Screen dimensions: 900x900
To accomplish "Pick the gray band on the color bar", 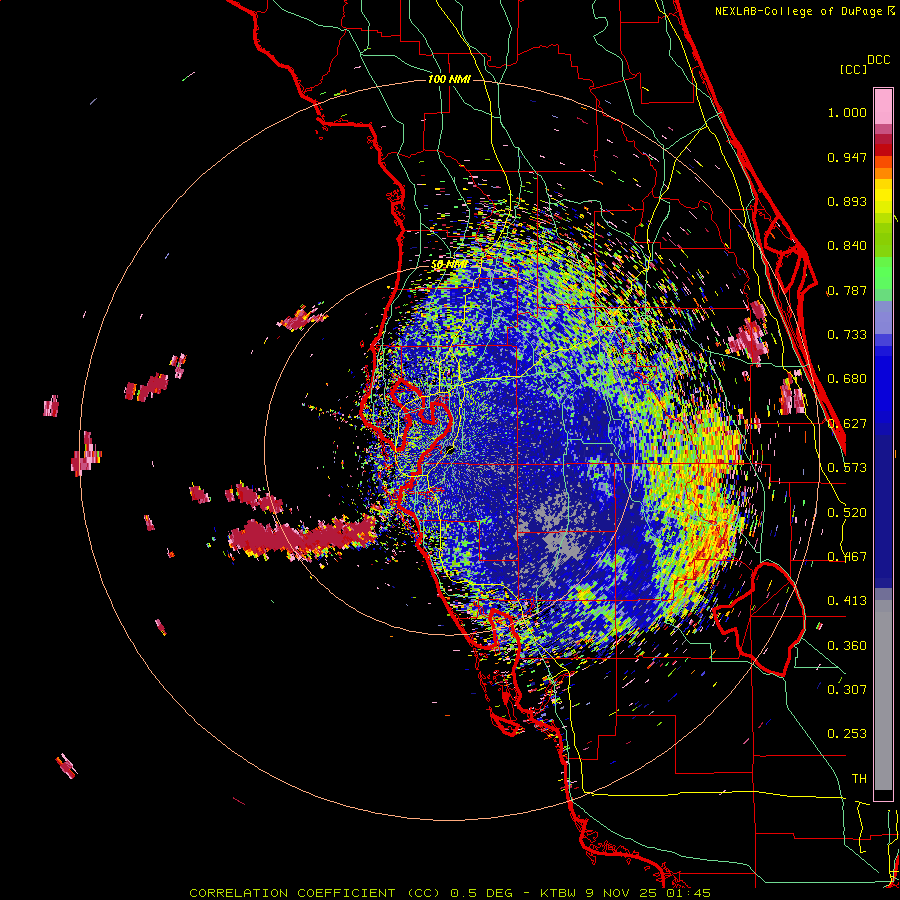I will [x=883, y=695].
